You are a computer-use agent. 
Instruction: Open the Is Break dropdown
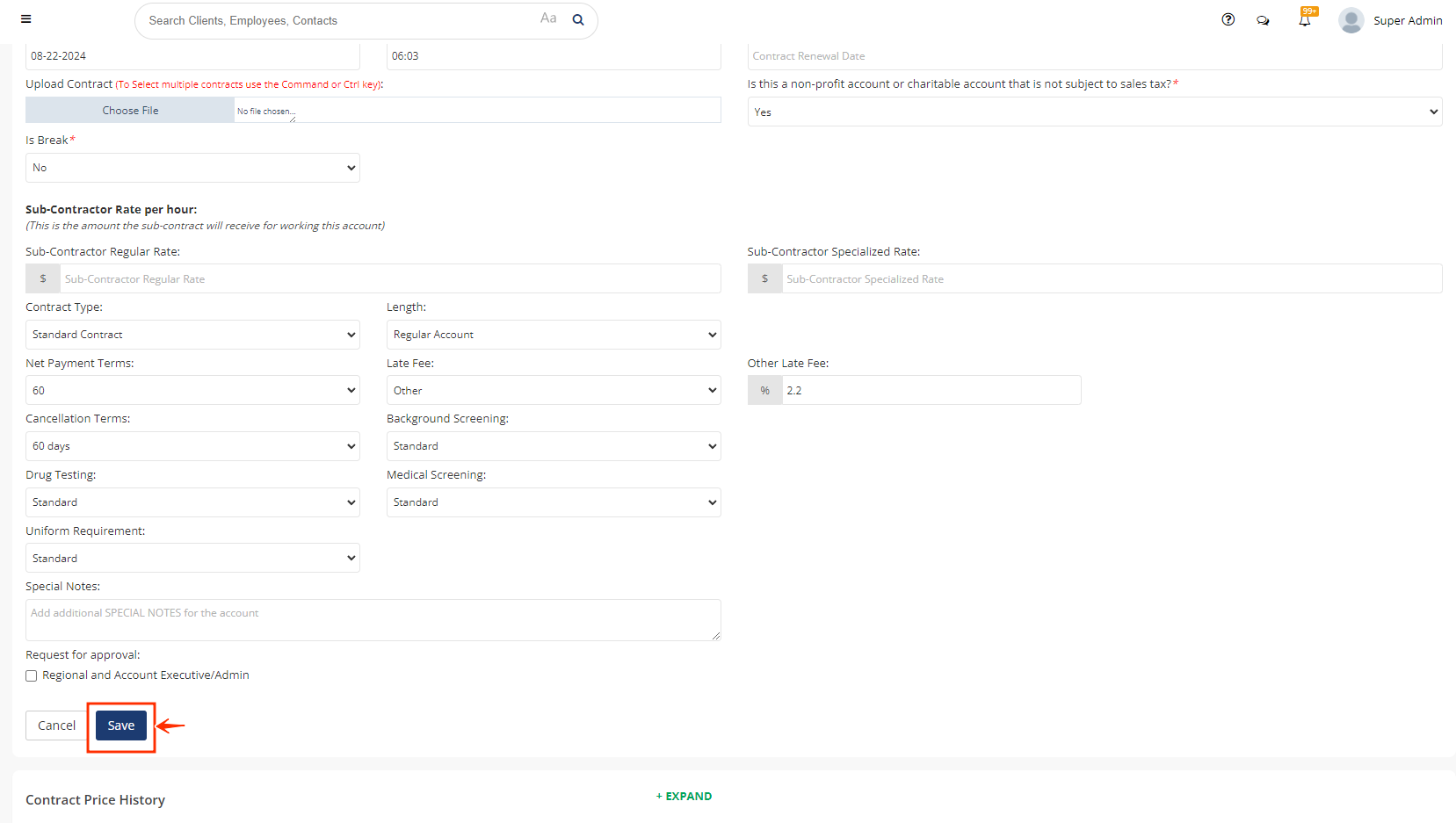click(192, 168)
